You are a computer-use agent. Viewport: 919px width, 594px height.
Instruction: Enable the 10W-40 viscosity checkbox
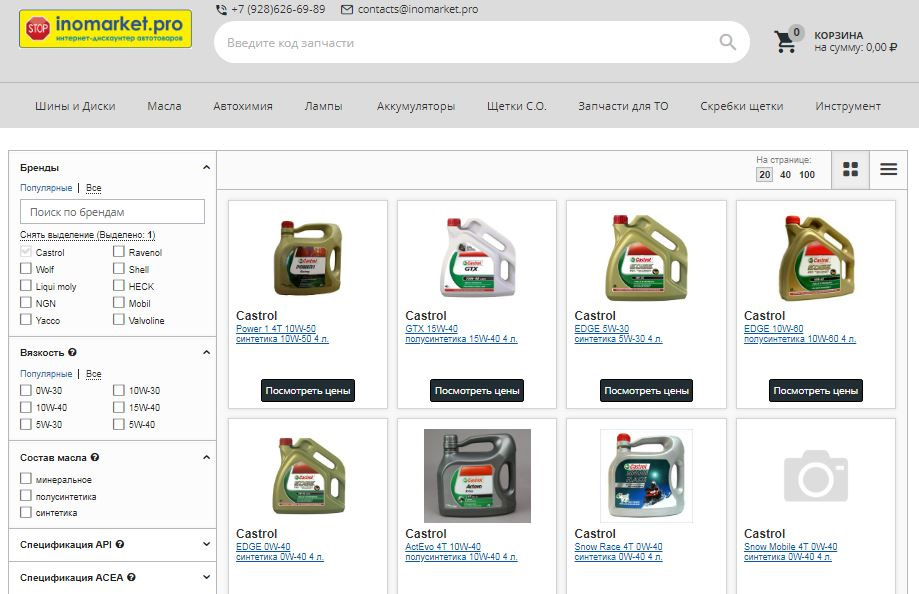click(x=26, y=407)
